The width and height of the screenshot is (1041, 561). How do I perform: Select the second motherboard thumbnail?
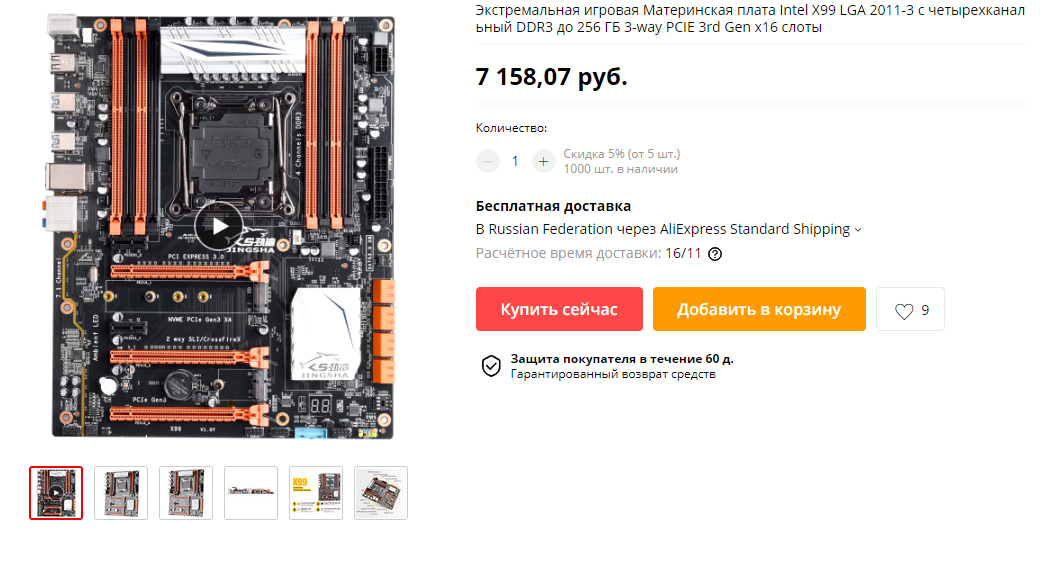[x=121, y=493]
